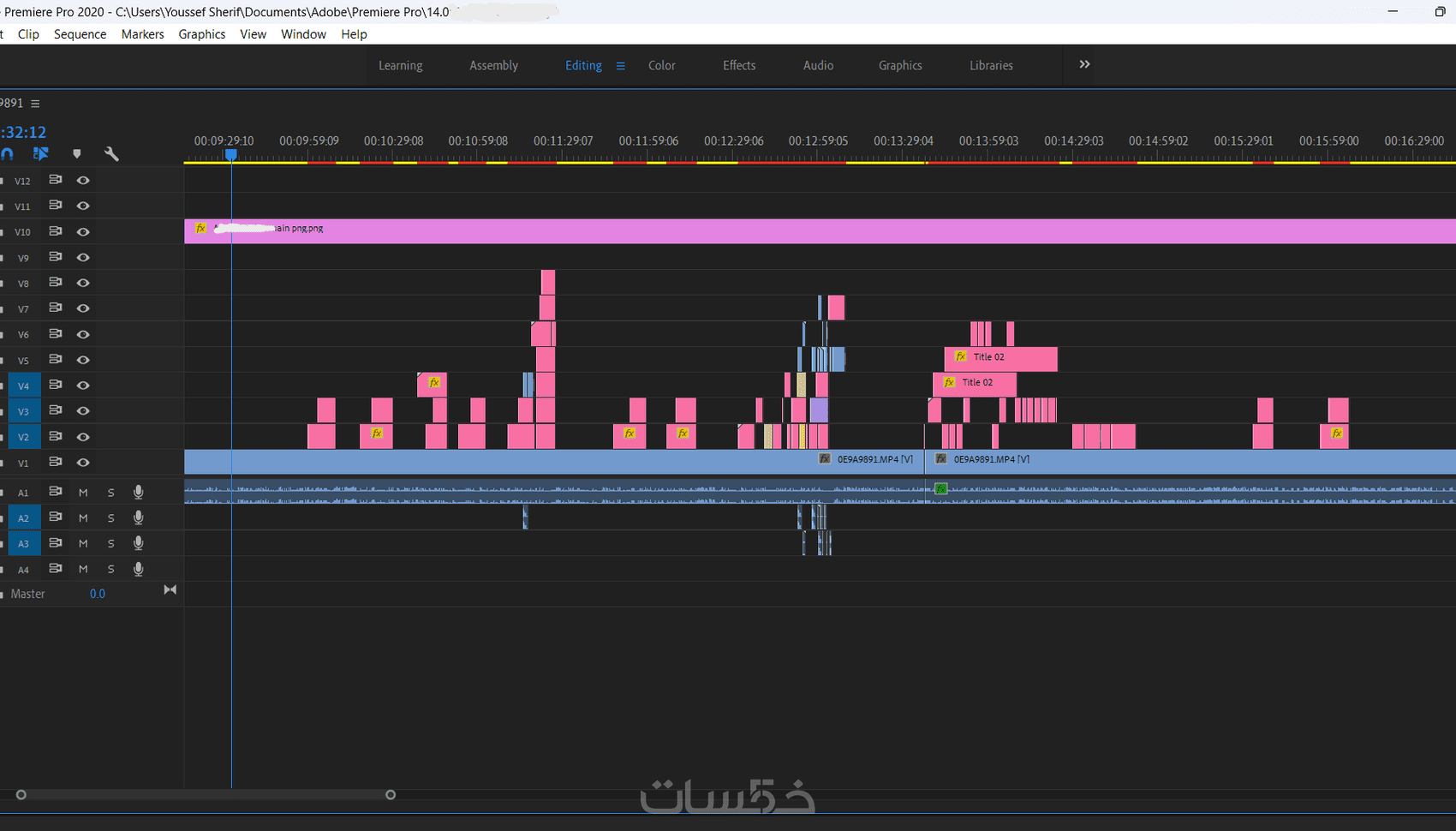Show overflow workspaces chevron

pyautogui.click(x=1084, y=64)
